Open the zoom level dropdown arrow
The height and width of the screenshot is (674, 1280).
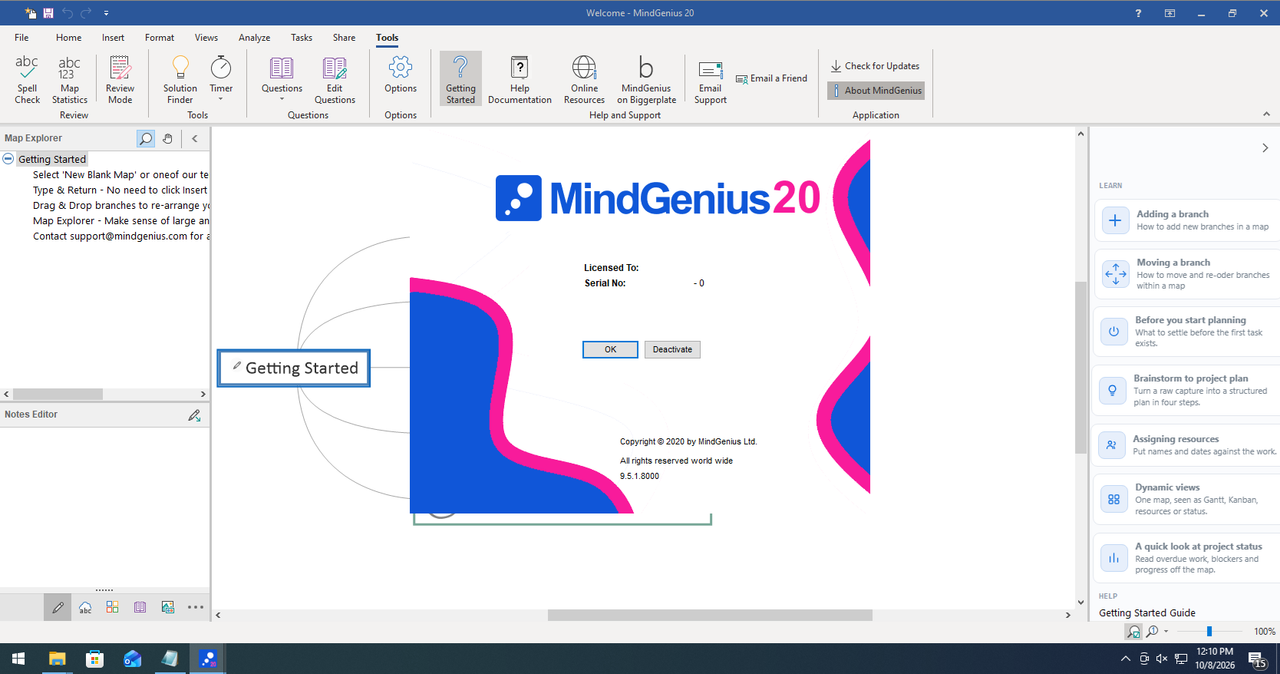pyautogui.click(x=1167, y=632)
